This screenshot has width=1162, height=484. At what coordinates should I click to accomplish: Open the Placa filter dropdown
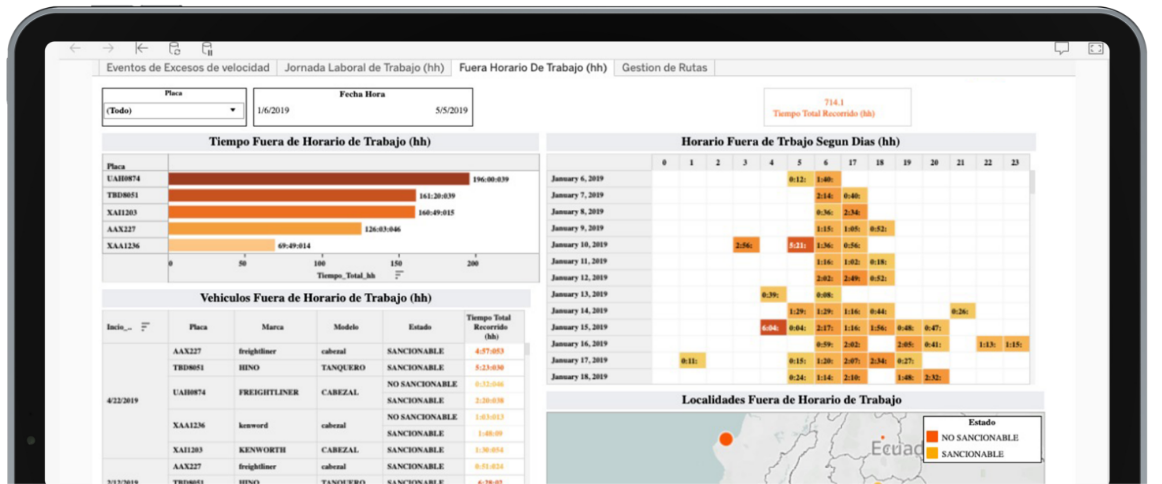(173, 111)
